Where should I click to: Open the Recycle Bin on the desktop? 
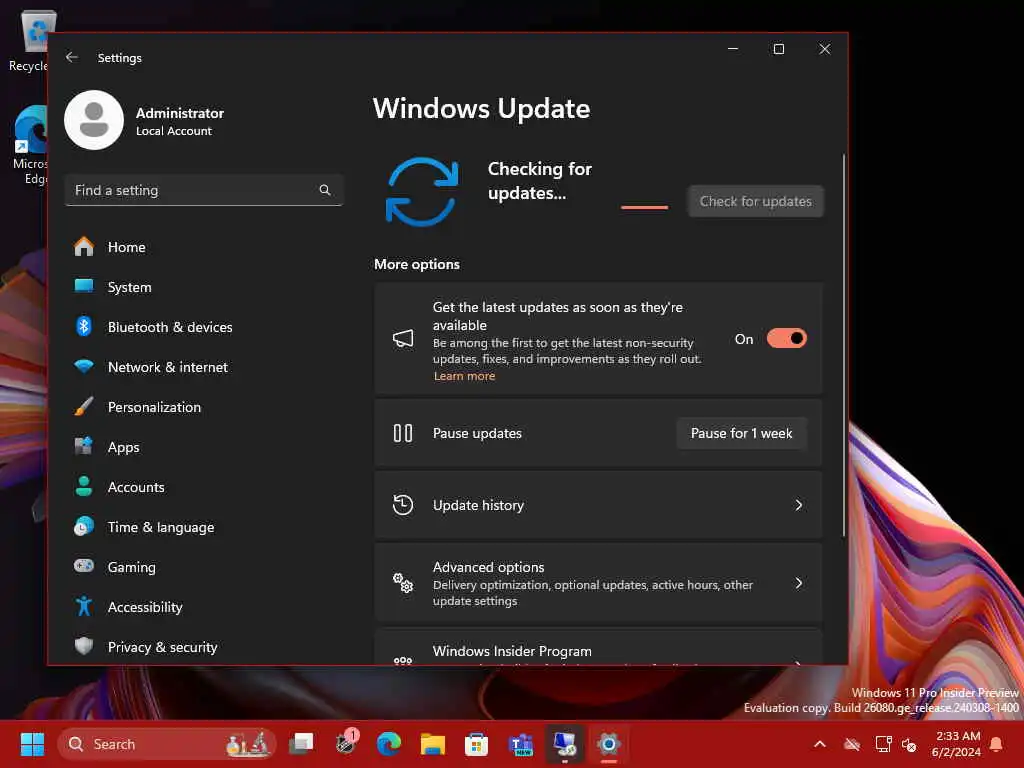pos(27,40)
